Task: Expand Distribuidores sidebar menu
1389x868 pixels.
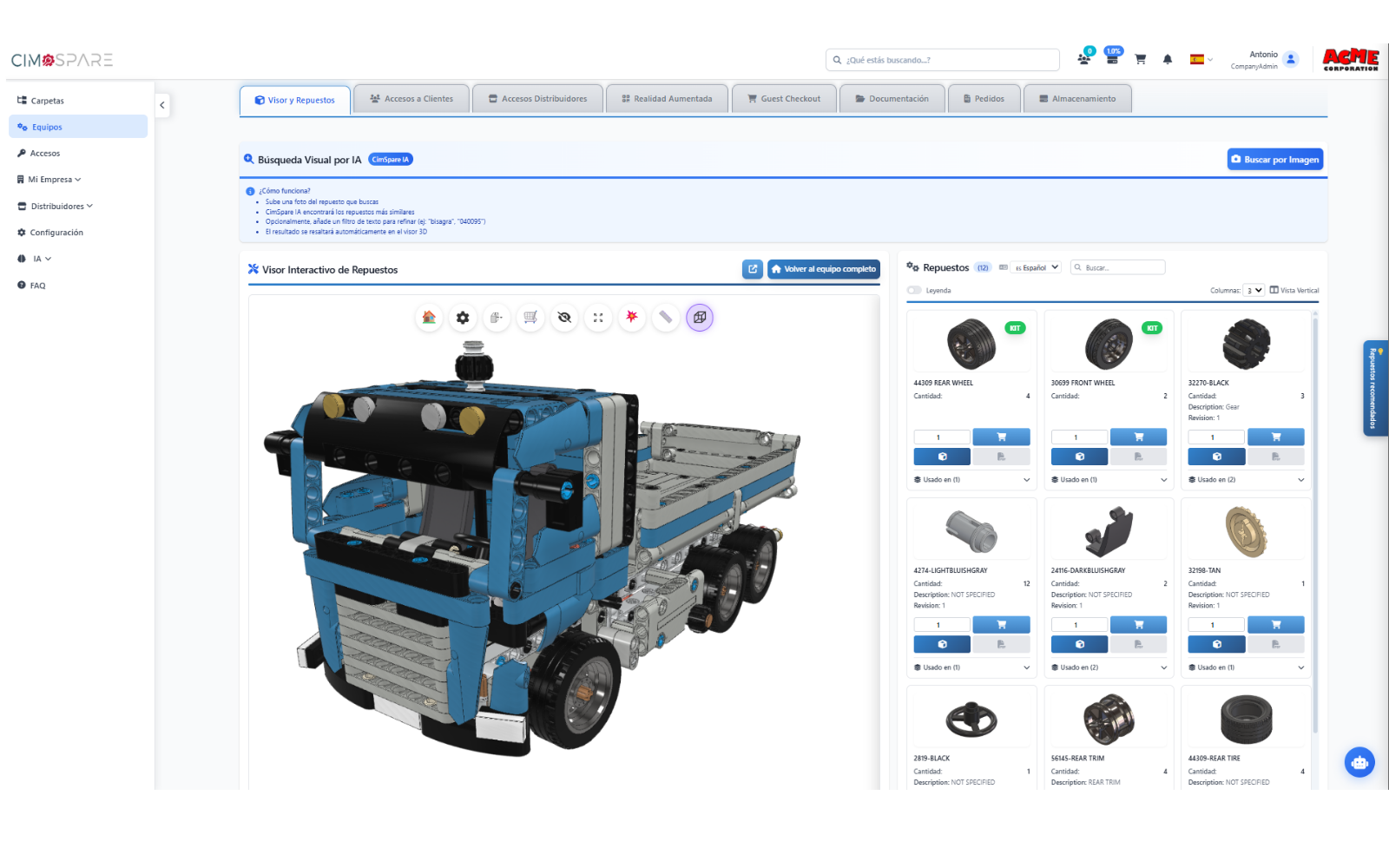Action: point(56,207)
